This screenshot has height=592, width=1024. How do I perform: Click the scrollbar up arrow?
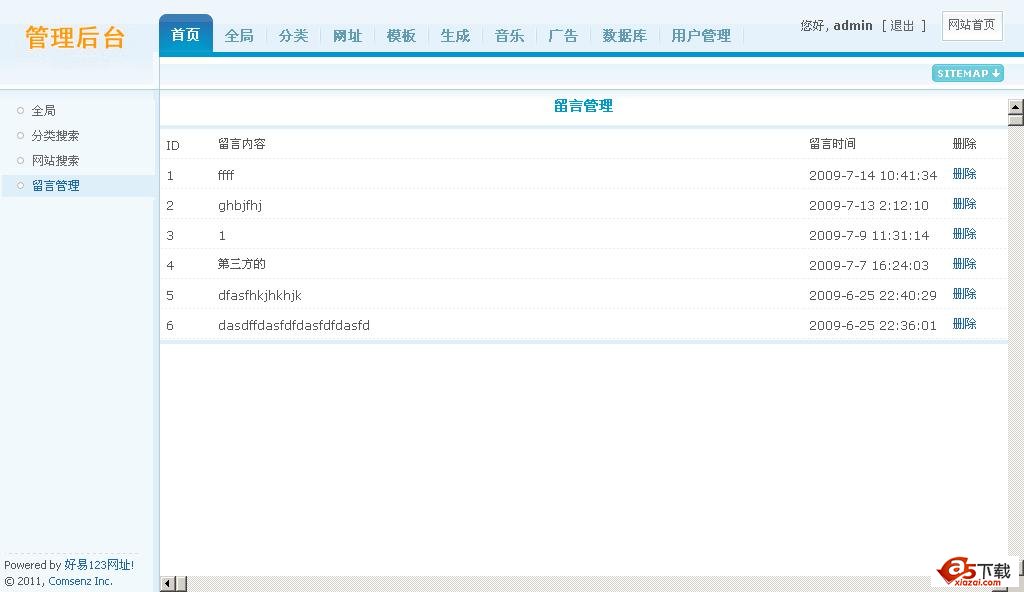pyautogui.click(x=1015, y=107)
